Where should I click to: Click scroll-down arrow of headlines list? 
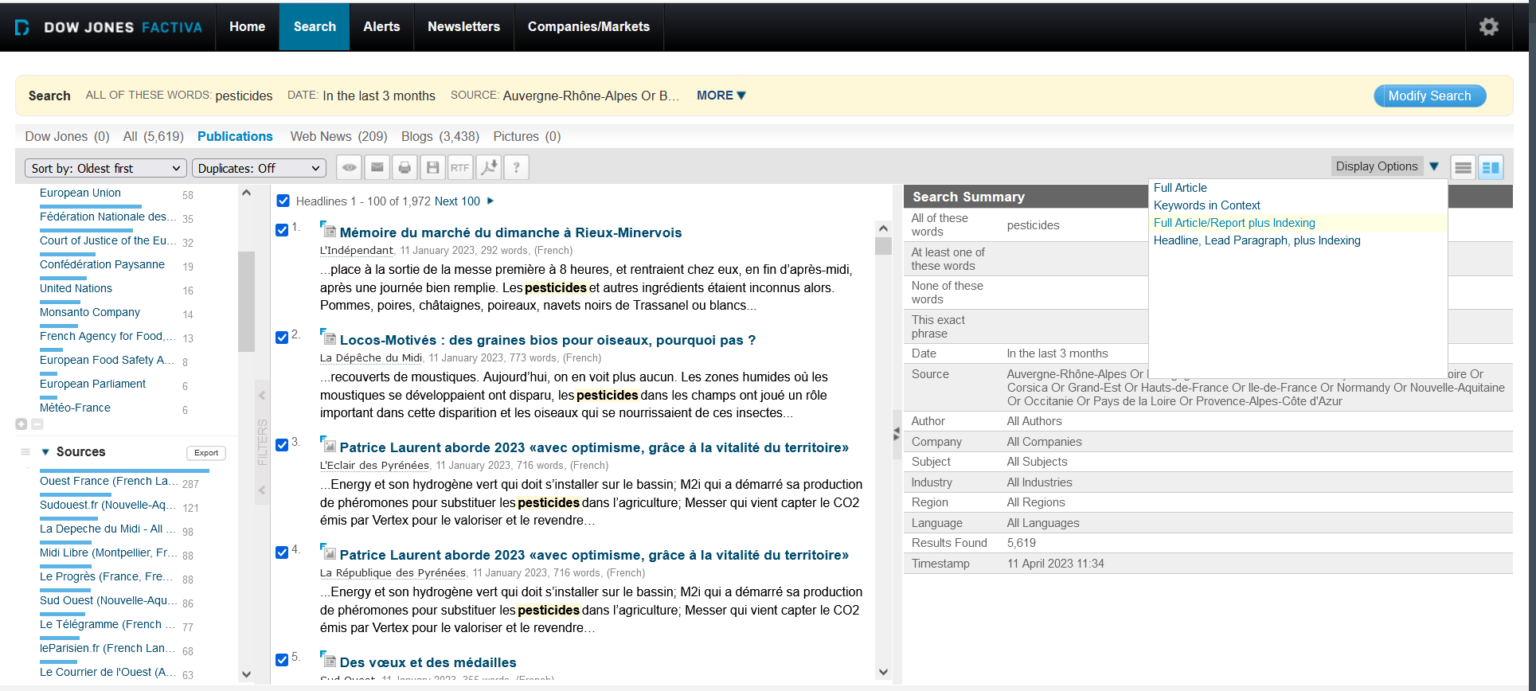pos(883,672)
